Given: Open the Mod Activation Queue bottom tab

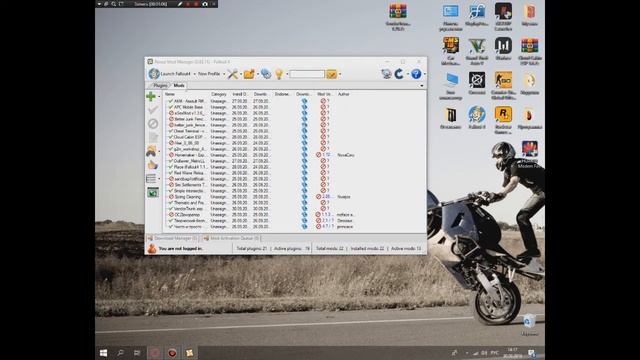Looking at the screenshot, I should click(x=231, y=238).
